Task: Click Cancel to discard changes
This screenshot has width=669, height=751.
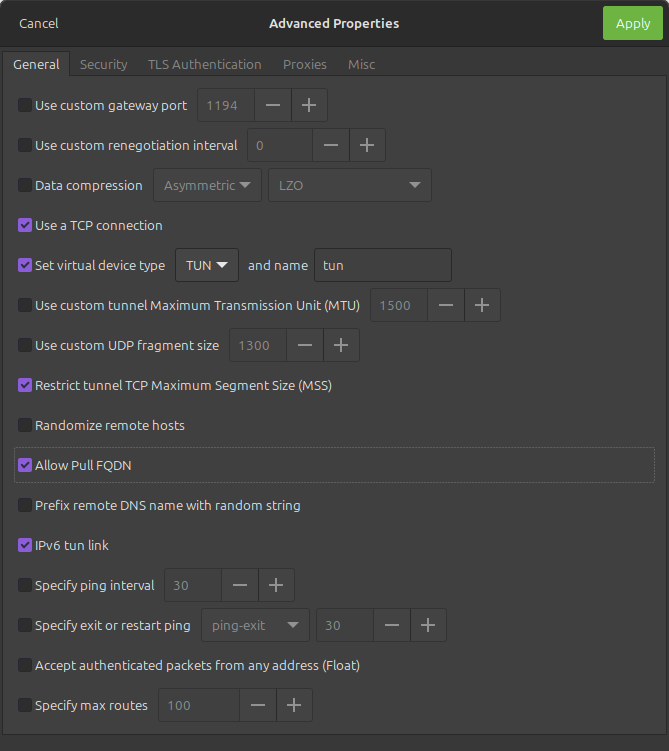Action: coord(39,23)
